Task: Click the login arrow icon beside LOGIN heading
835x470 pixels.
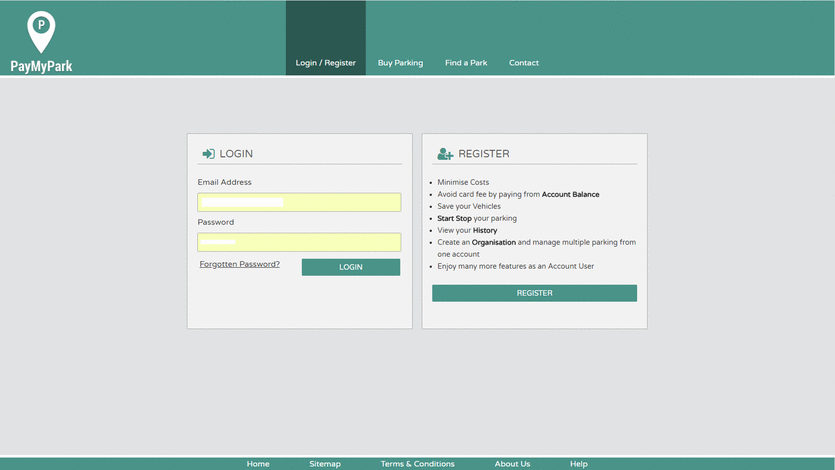Action: coord(208,154)
